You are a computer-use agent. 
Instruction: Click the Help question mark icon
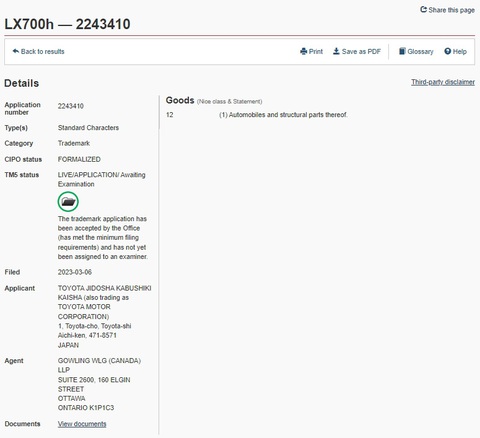click(x=448, y=51)
